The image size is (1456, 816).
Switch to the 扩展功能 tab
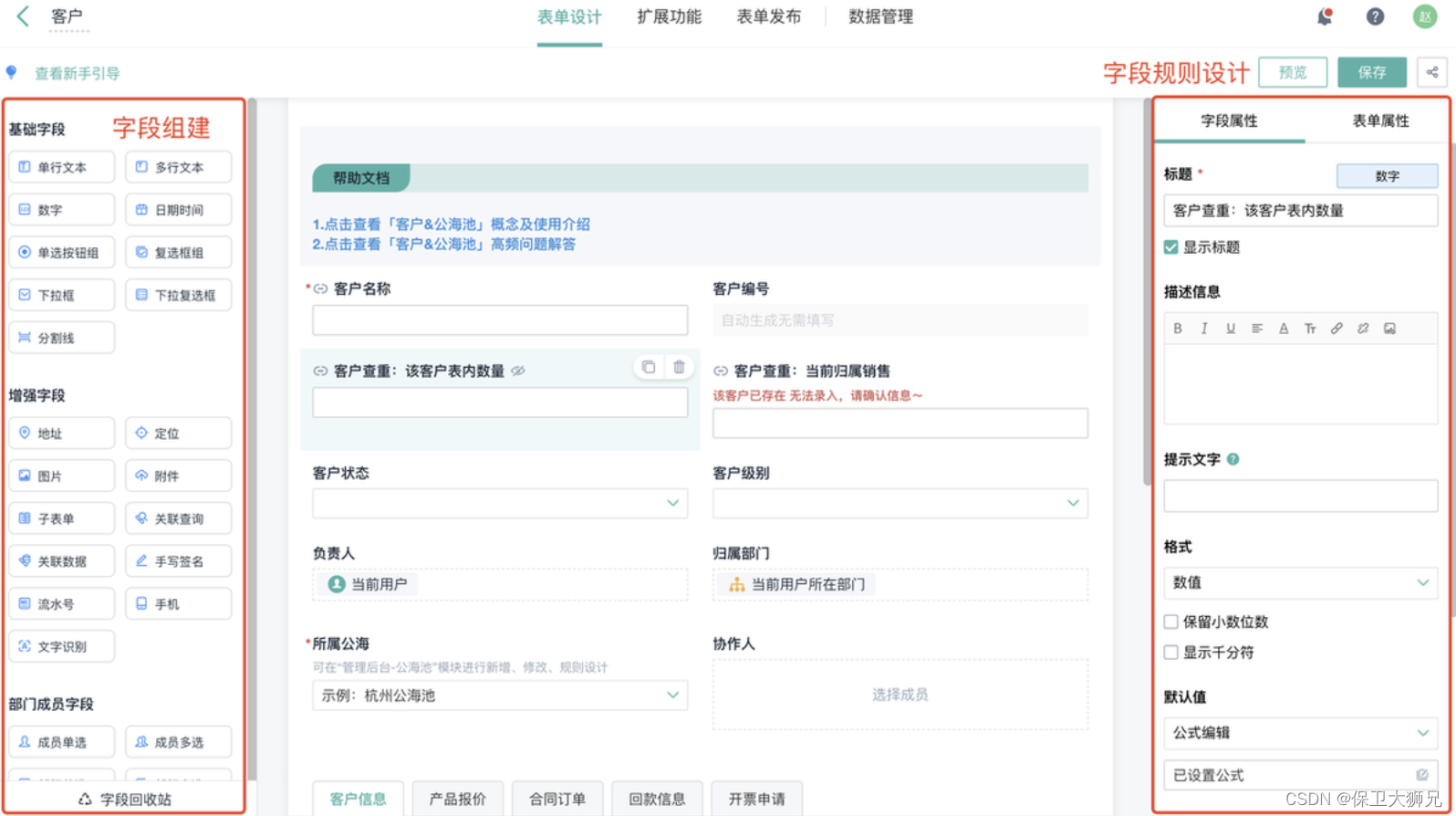(670, 17)
